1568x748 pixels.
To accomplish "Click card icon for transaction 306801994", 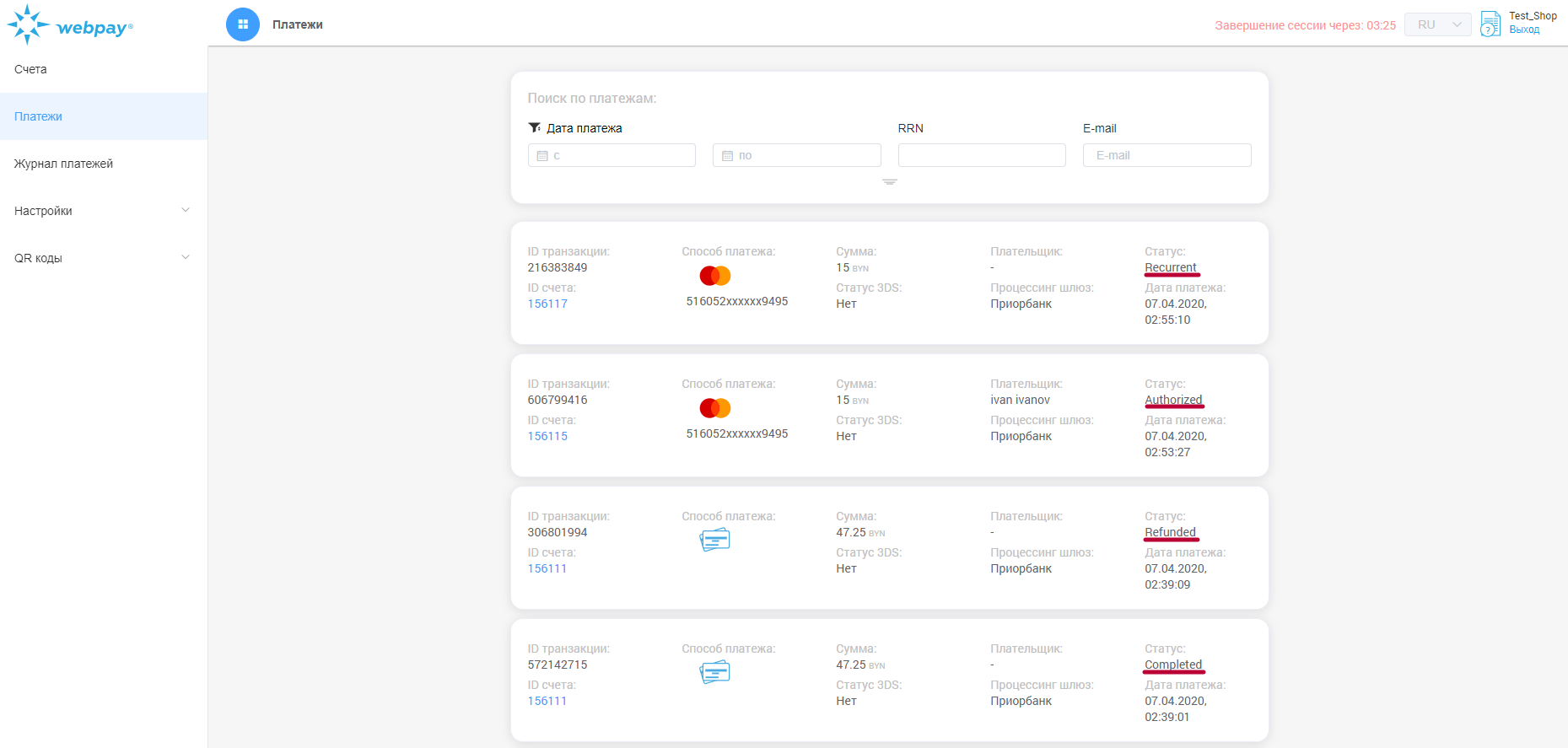I will pos(714,540).
